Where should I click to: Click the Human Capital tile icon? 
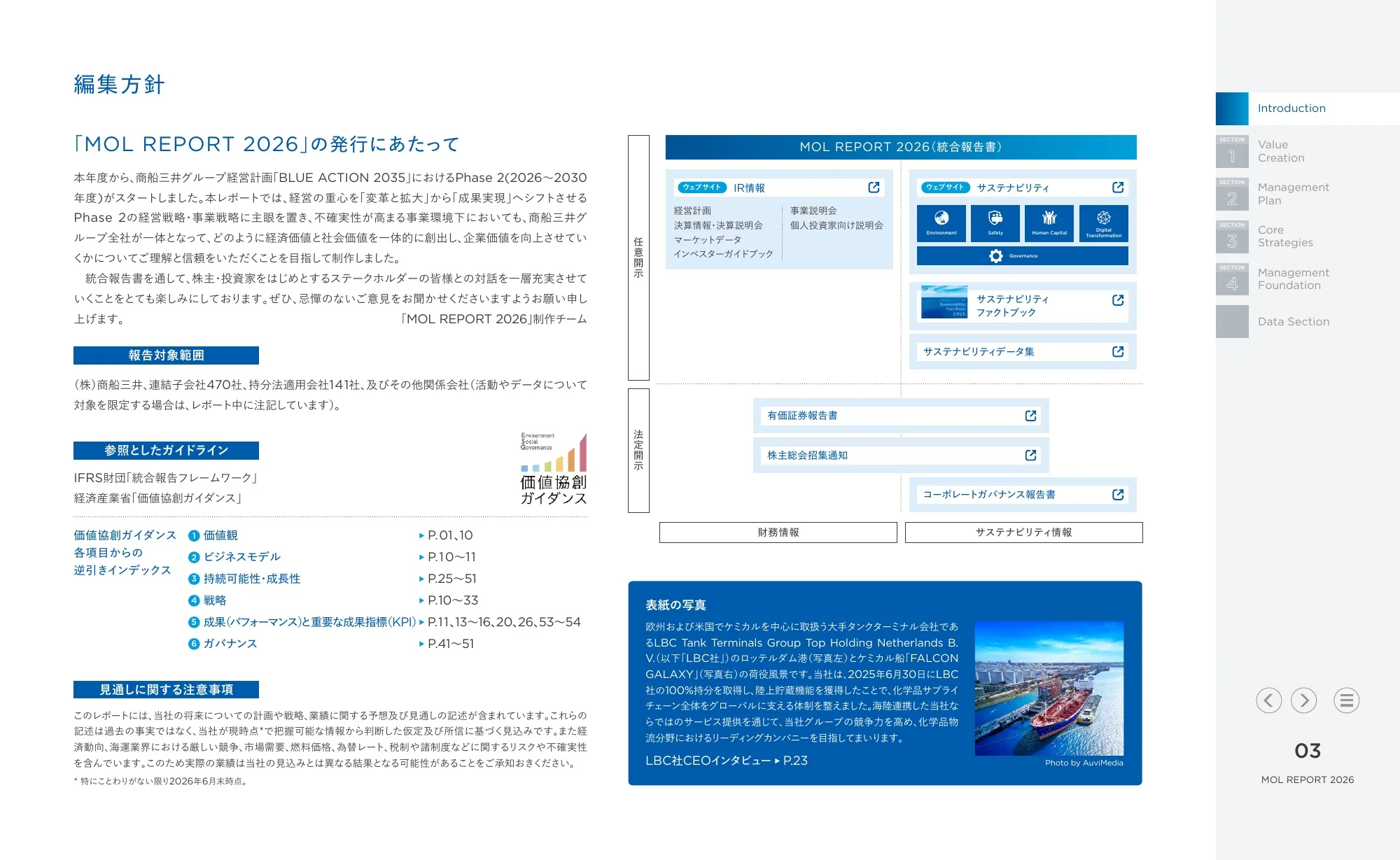(x=1049, y=223)
